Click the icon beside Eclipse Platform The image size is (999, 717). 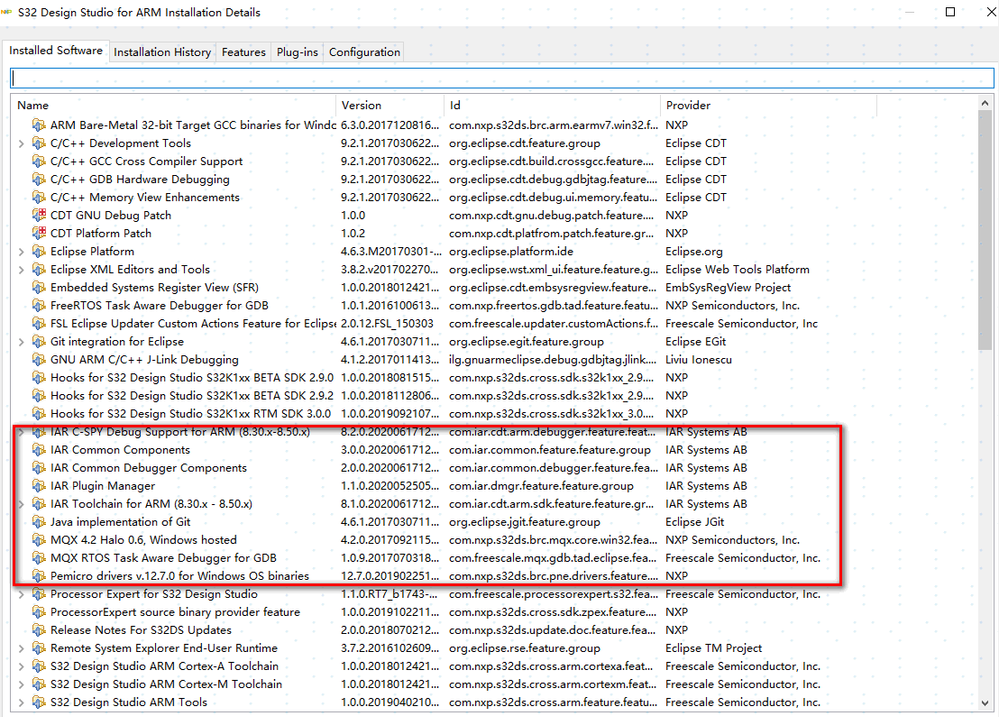(39, 252)
